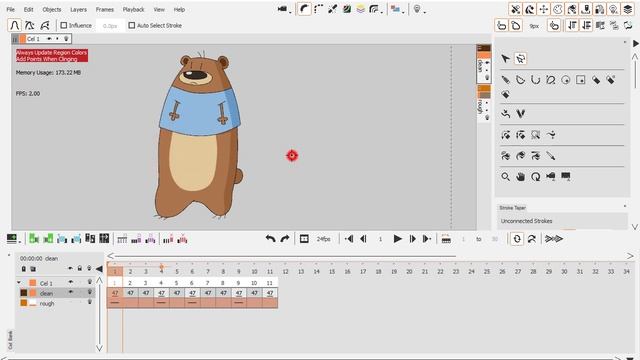Open the Objects menu
The height and width of the screenshot is (360, 640).
(52, 9)
